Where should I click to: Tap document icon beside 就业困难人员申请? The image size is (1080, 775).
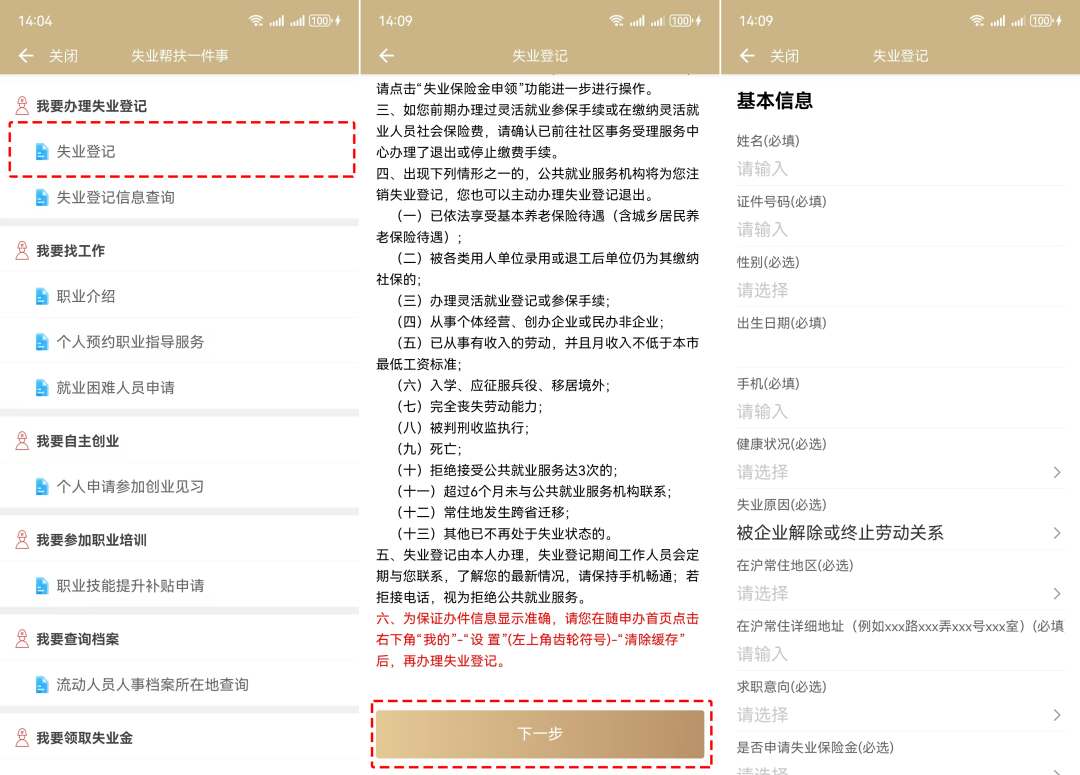(x=42, y=388)
